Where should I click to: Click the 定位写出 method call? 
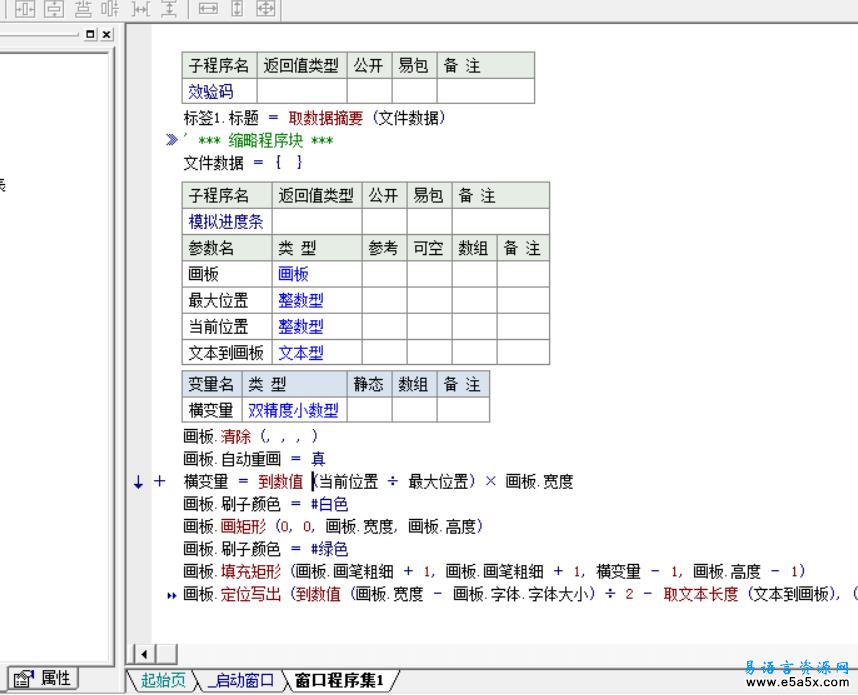coord(251,594)
